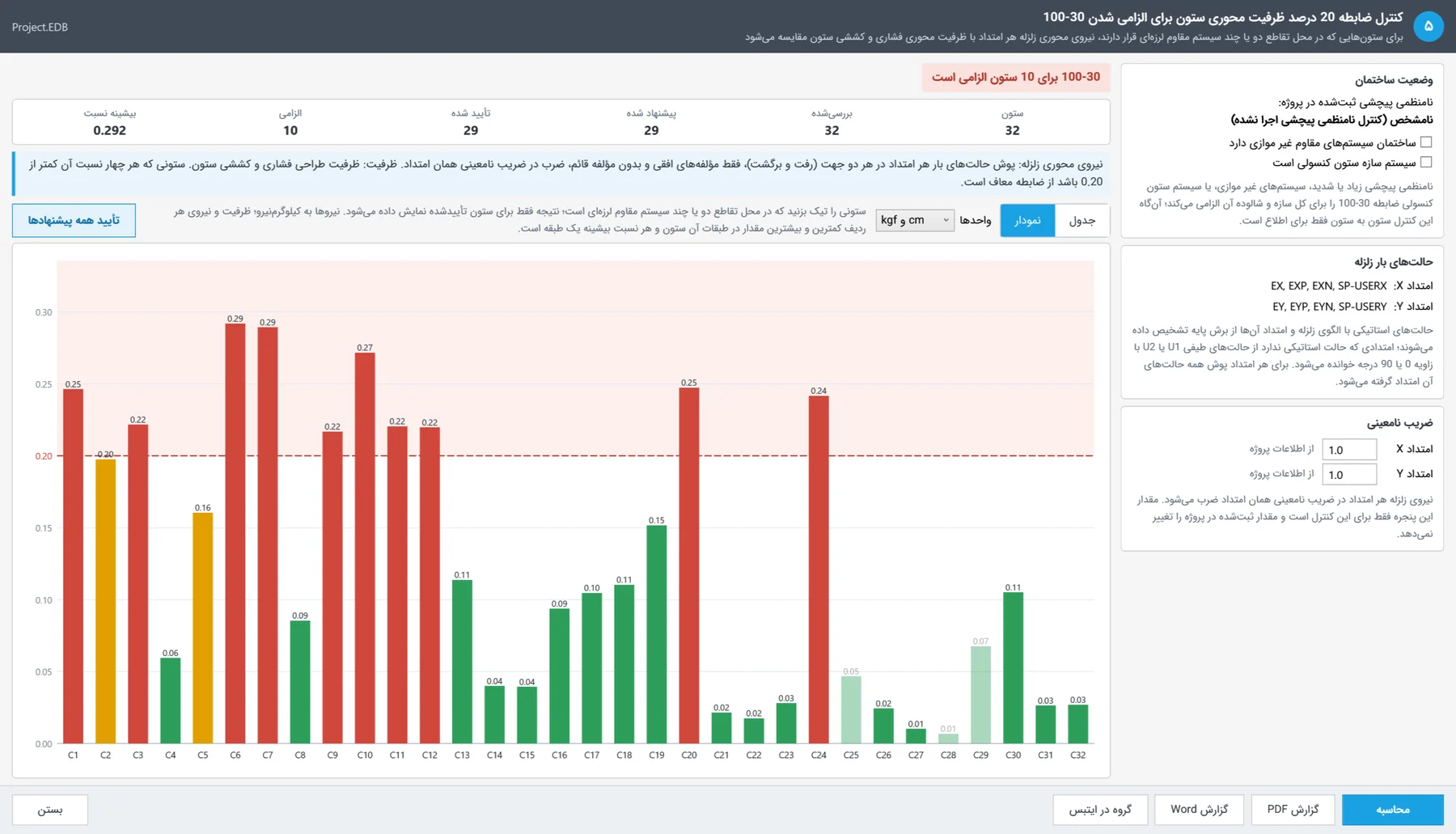Screen dimensions: 1456x834
Task: Check the non-parallel resisting systems checkbox
Action: (x=1426, y=142)
